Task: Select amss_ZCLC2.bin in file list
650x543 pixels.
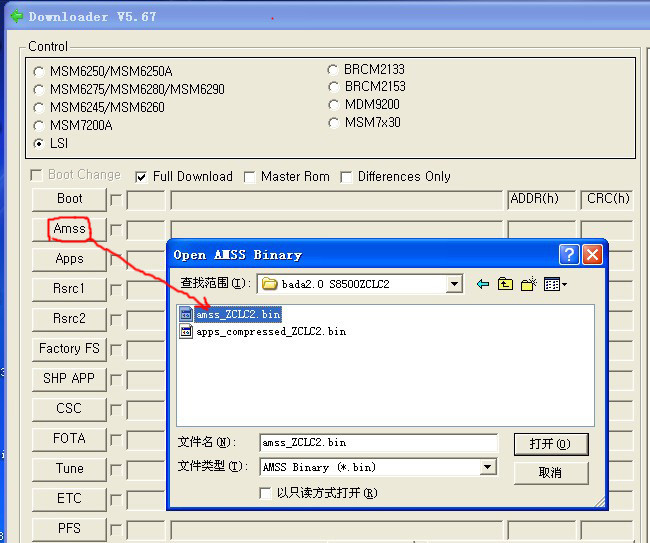Action: [238, 315]
